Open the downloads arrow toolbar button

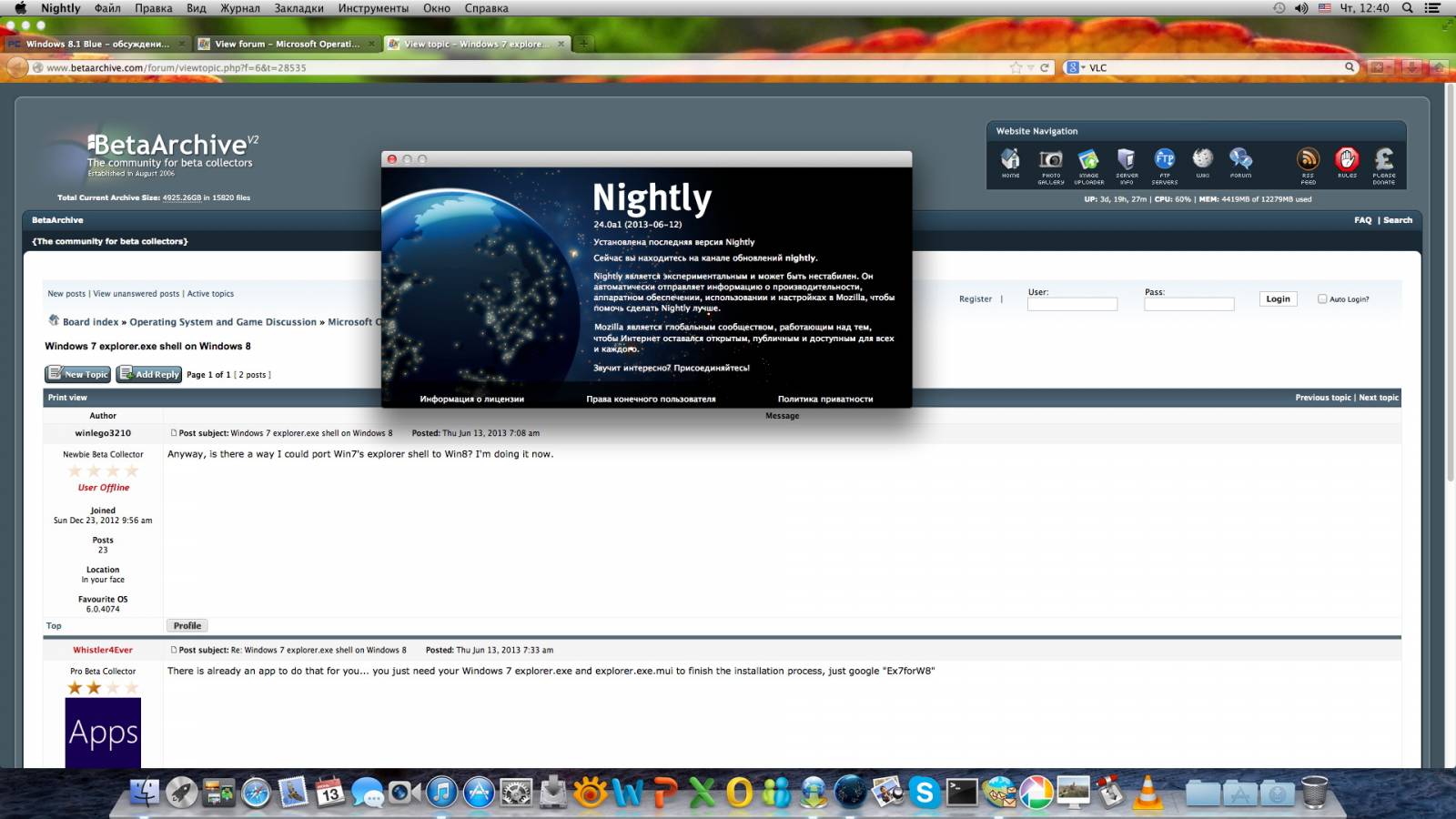point(1411,67)
